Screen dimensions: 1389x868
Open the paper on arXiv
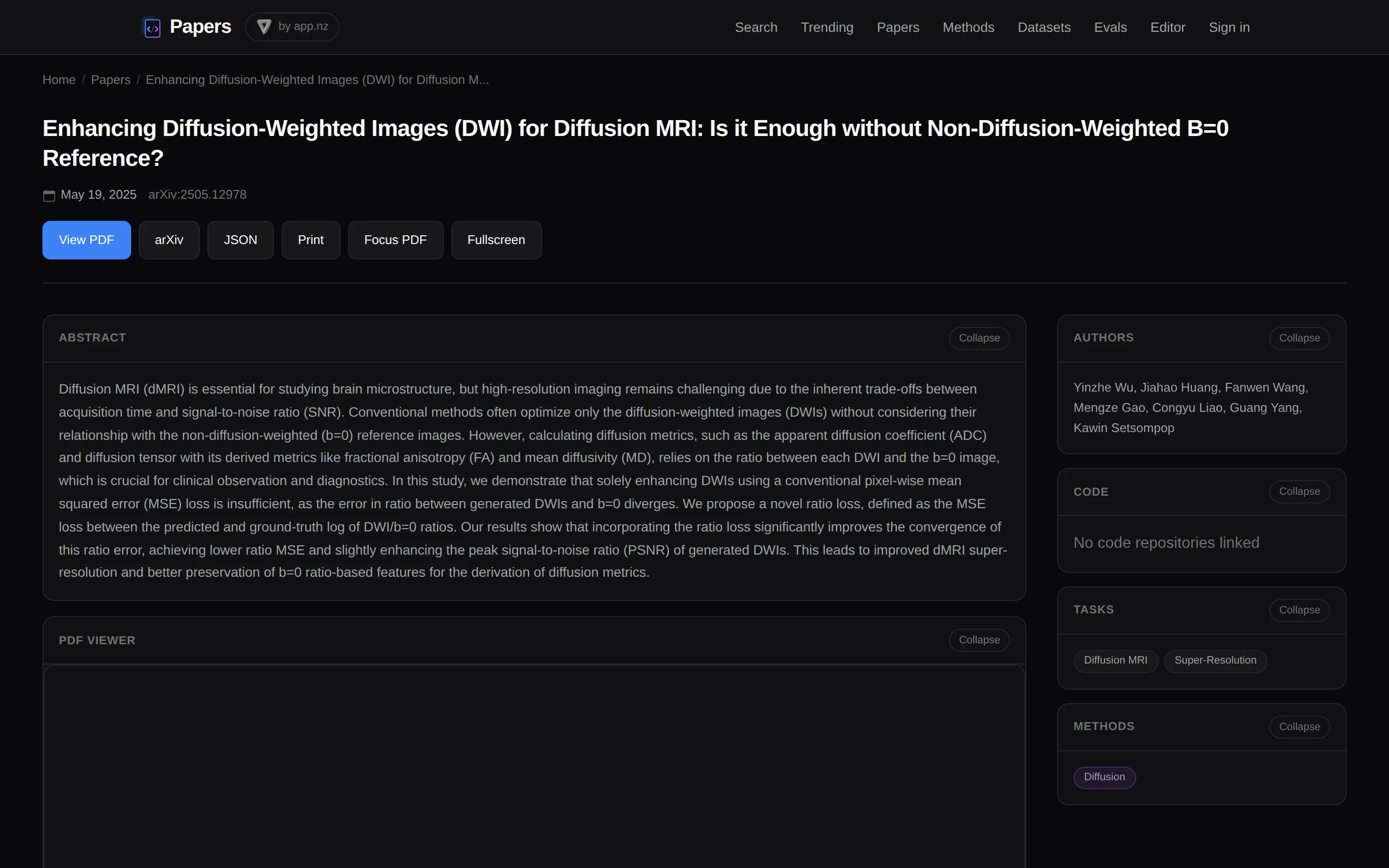pyautogui.click(x=169, y=240)
